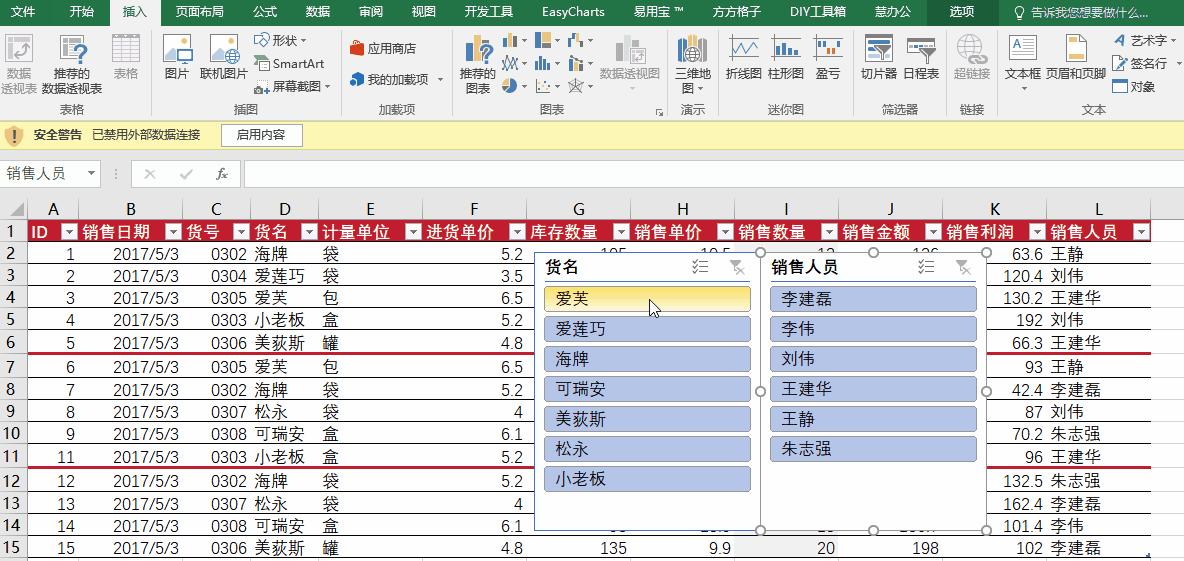Screen dimensions: 1184x561
Task: Open 推荐的图表 recommended charts
Action: pyautogui.click(x=477, y=65)
